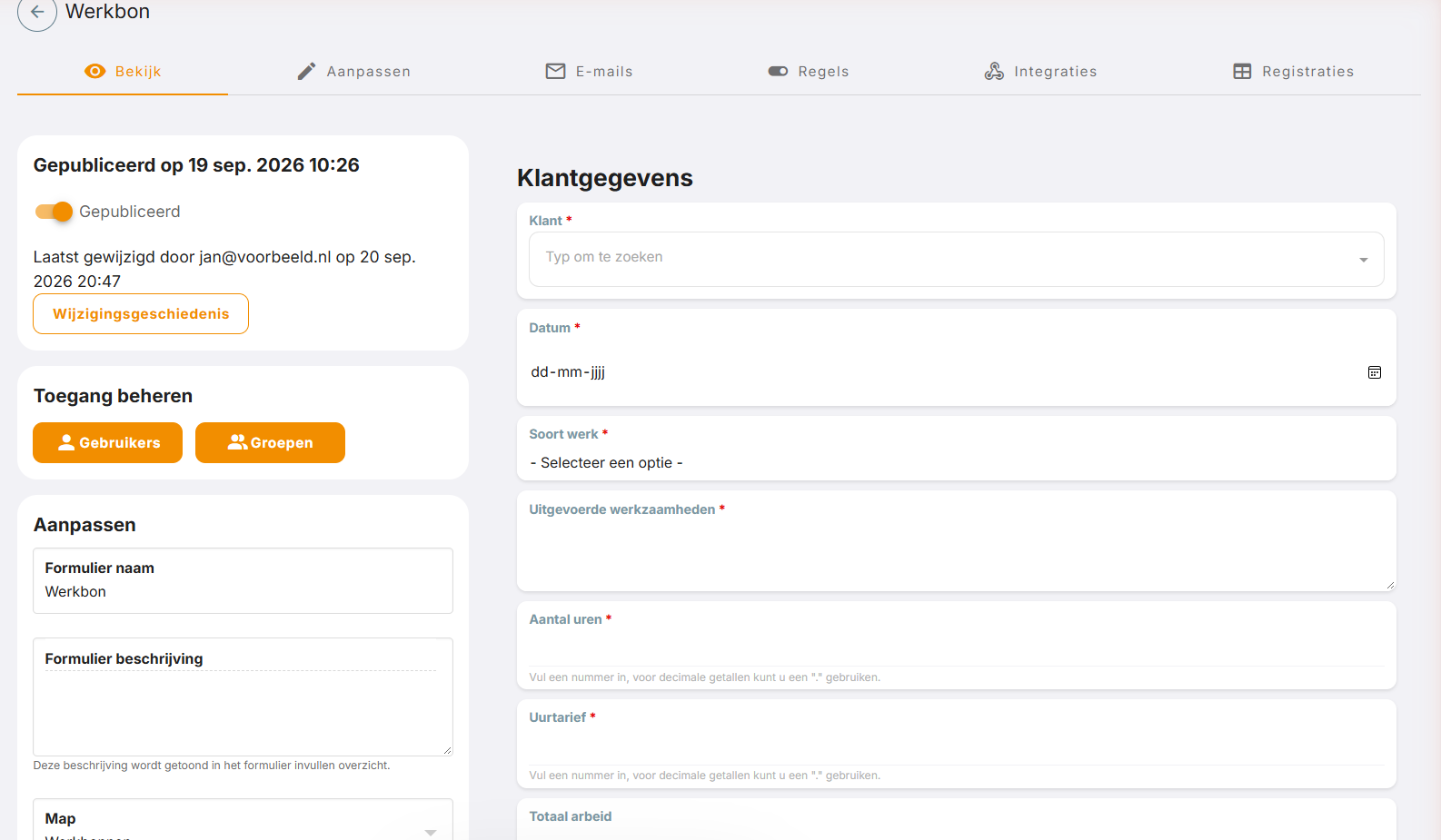Click the eye icon on Bekijk tab

96,71
